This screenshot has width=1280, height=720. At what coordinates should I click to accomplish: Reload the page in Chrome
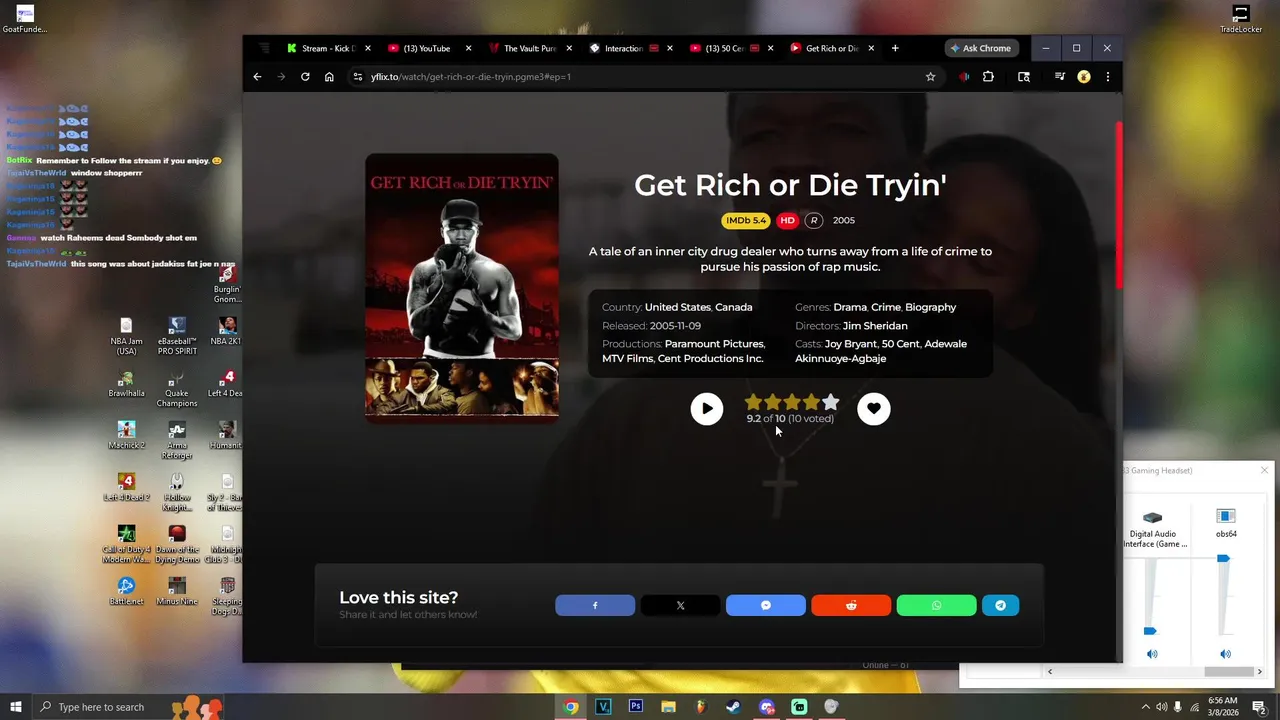coord(305,77)
